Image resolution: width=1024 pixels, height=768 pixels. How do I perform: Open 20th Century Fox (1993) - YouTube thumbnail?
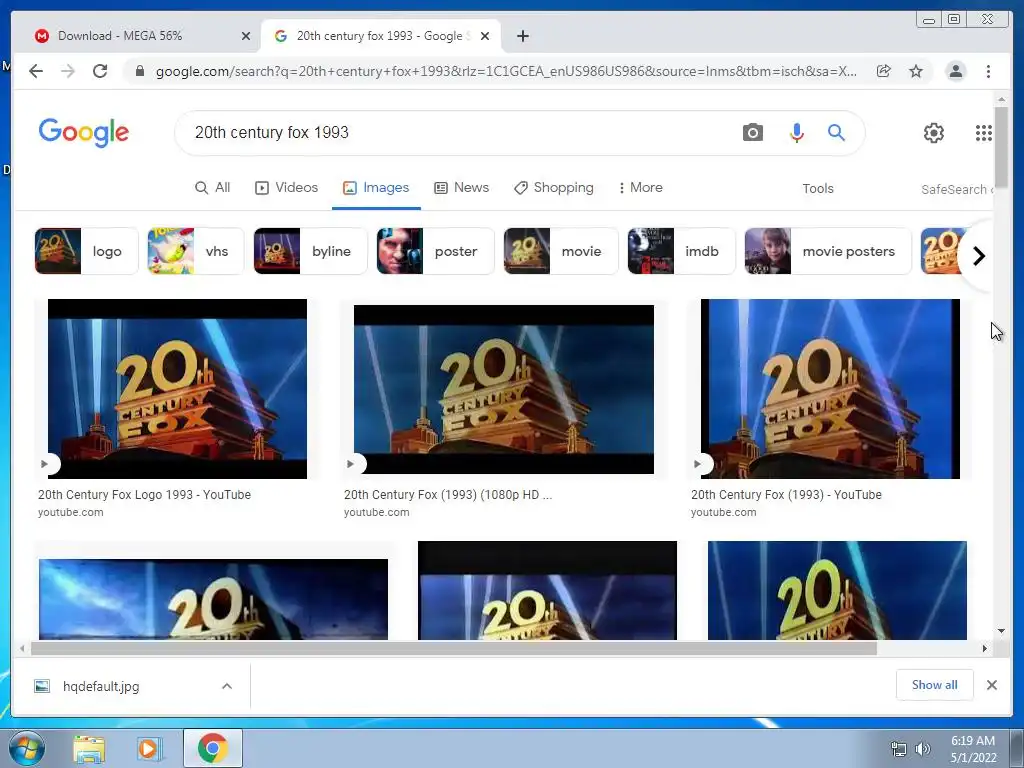[830, 389]
